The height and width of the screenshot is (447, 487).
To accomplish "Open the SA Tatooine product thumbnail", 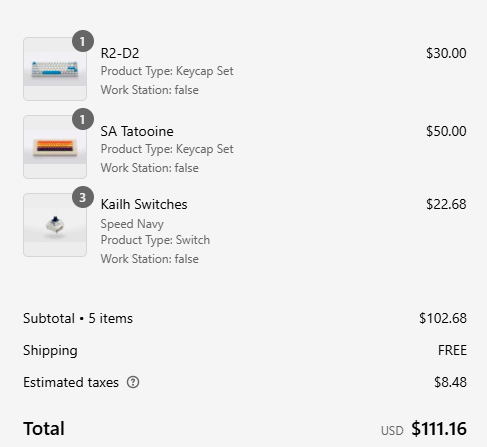I will (55, 147).
